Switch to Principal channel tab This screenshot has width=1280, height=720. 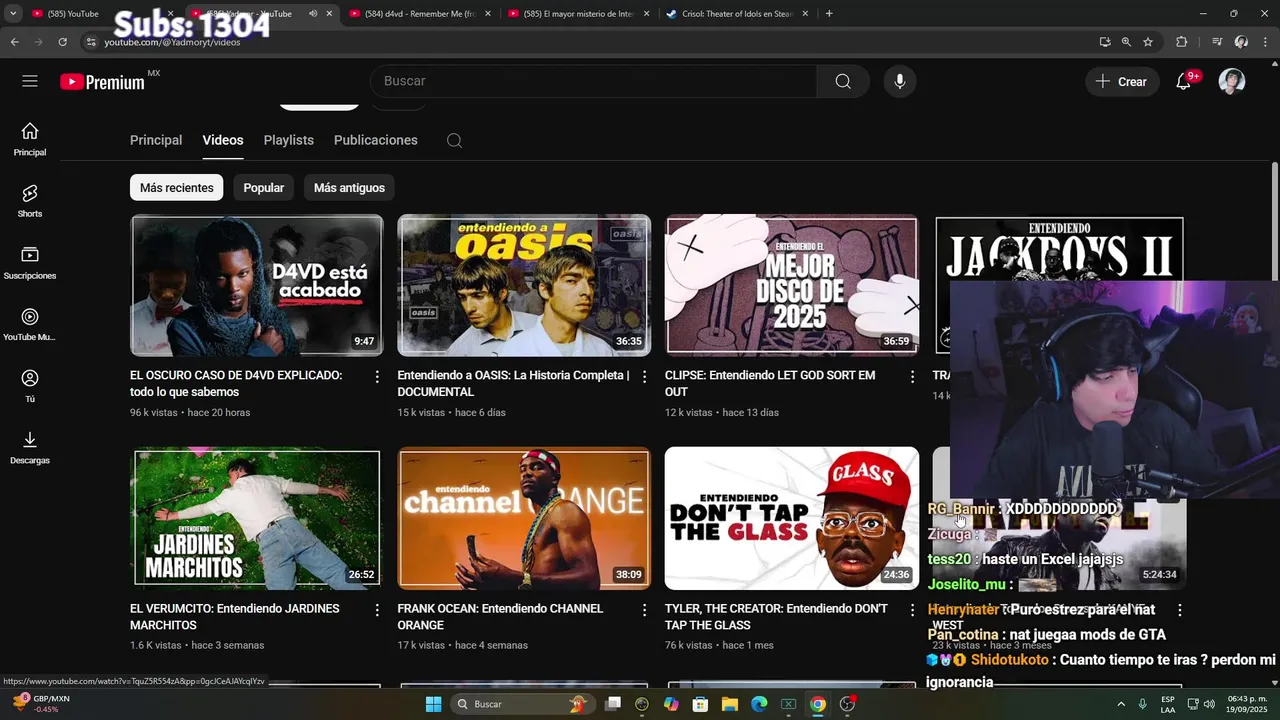point(156,140)
